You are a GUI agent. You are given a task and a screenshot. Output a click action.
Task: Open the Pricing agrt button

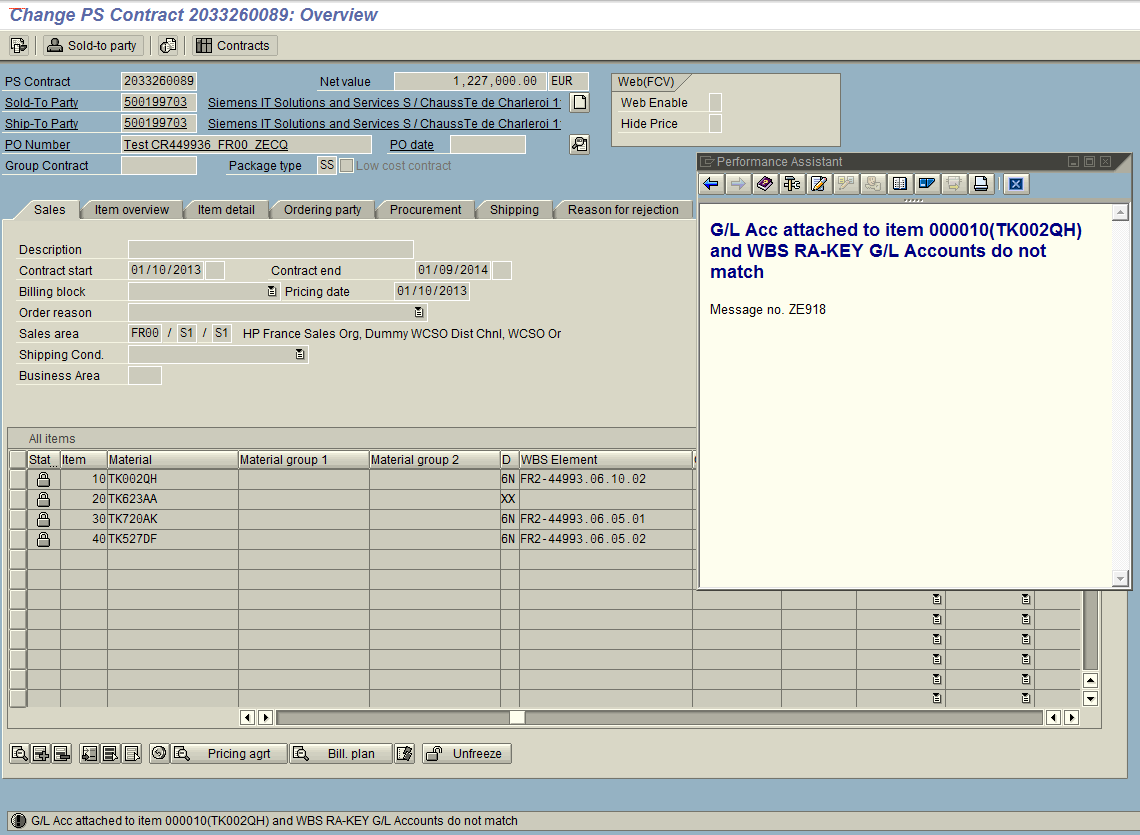tap(229, 754)
